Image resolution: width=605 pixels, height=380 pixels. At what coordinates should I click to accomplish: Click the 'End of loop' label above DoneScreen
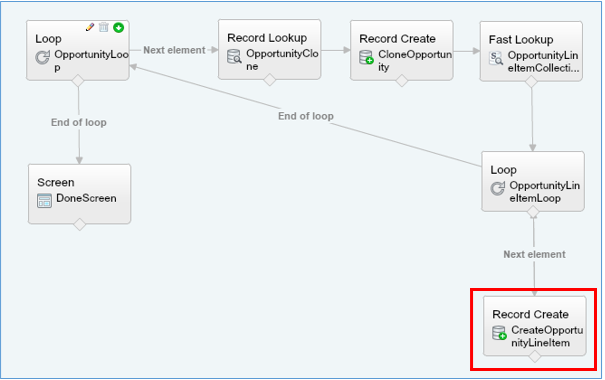[x=79, y=122]
